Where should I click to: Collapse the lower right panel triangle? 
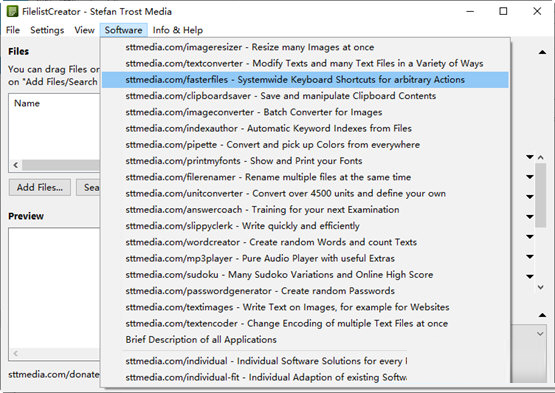tap(542, 315)
